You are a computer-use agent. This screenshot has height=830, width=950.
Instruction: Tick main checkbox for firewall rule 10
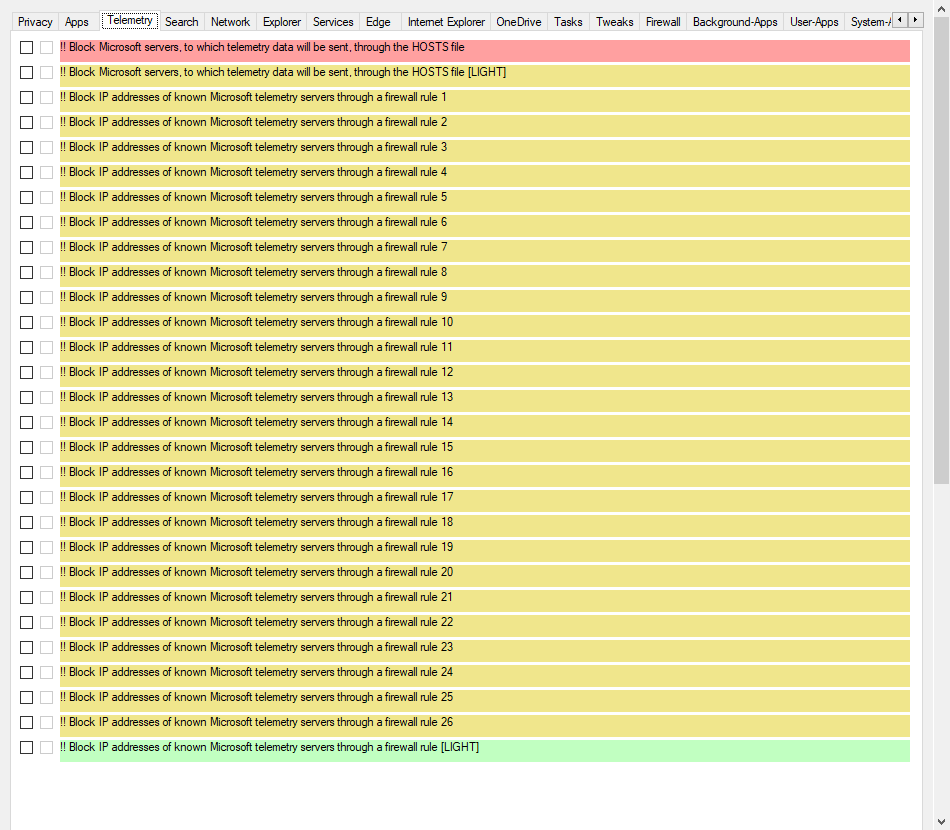coord(27,322)
